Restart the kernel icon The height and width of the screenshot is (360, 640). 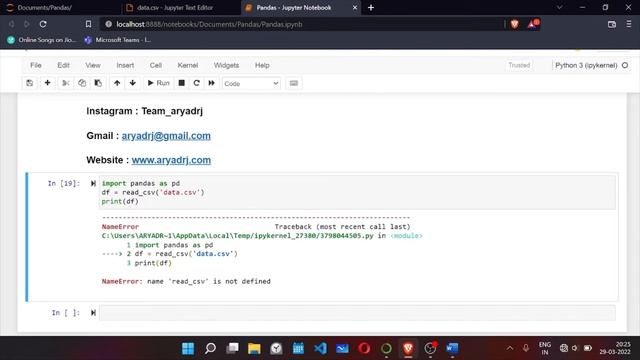click(x=196, y=83)
